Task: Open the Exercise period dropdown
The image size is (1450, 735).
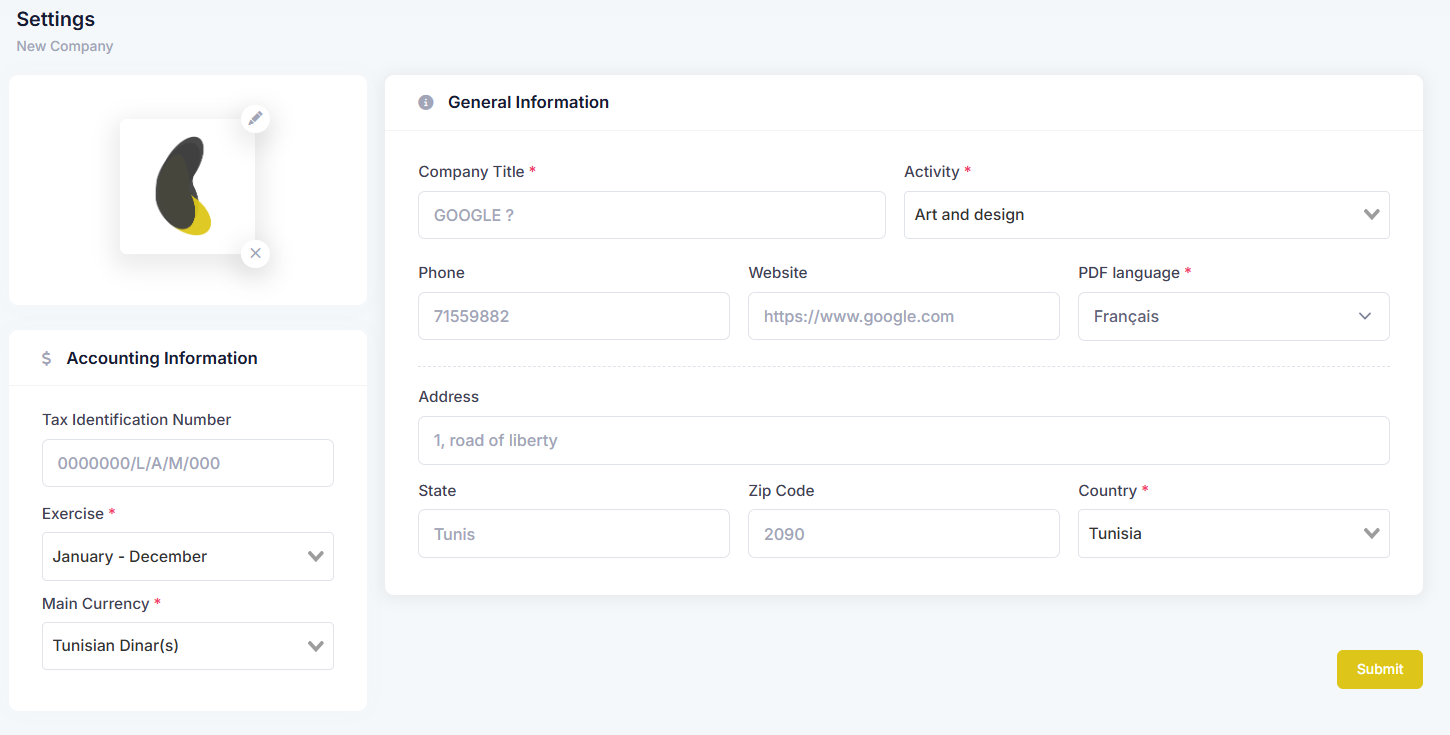Action: (188, 556)
